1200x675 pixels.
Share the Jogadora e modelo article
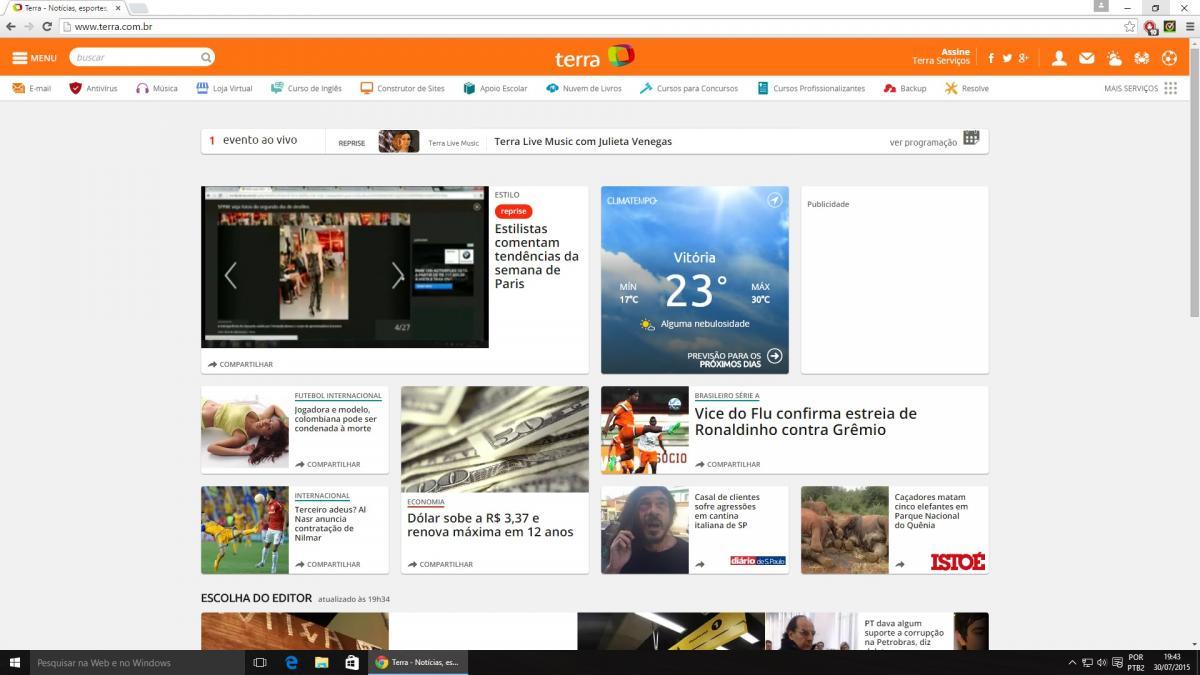click(x=328, y=464)
